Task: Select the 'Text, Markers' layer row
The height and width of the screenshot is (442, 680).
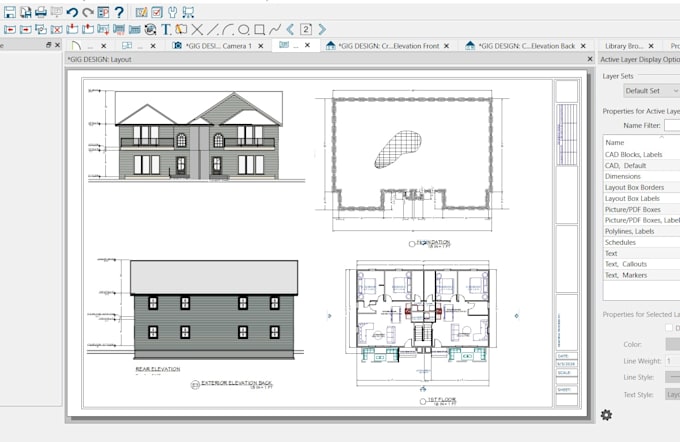Action: (641, 275)
